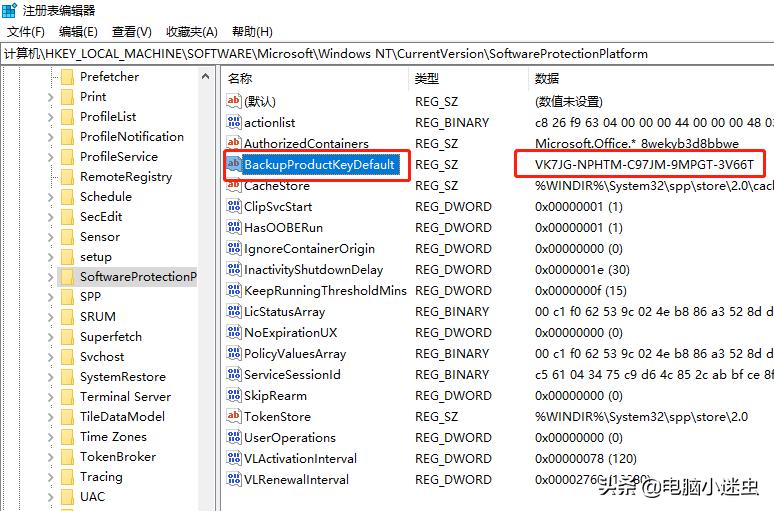Click the TokenStore string value icon
The width and height of the screenshot is (774, 511).
click(x=233, y=416)
